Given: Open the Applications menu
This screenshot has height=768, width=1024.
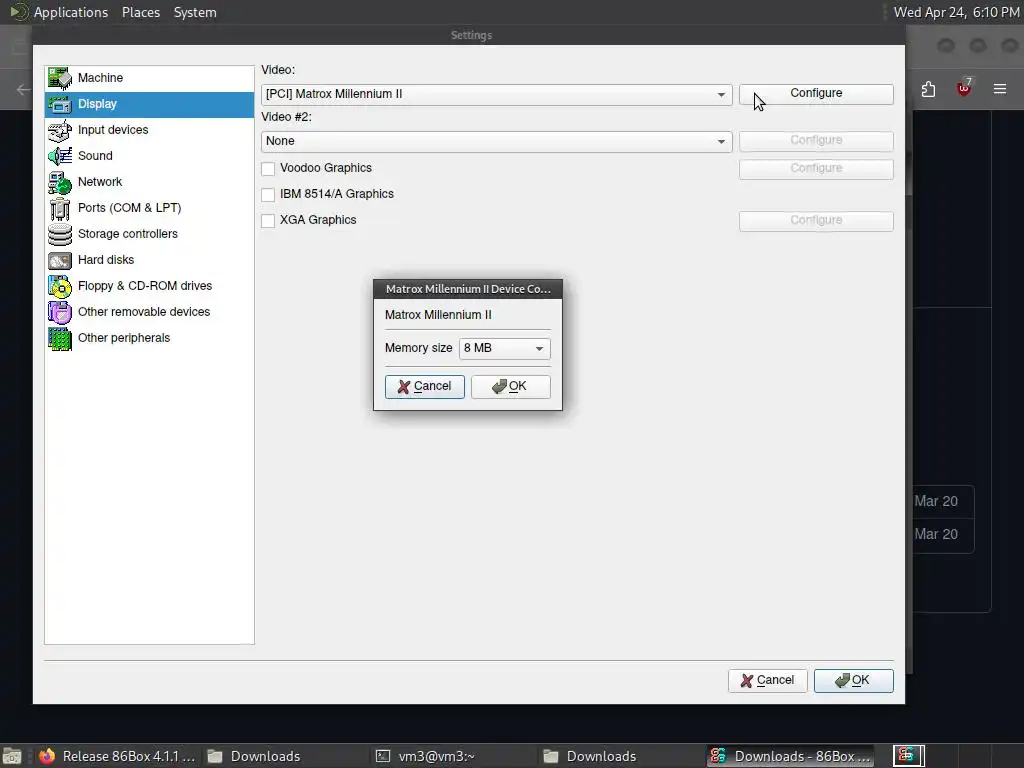Looking at the screenshot, I should click(71, 12).
